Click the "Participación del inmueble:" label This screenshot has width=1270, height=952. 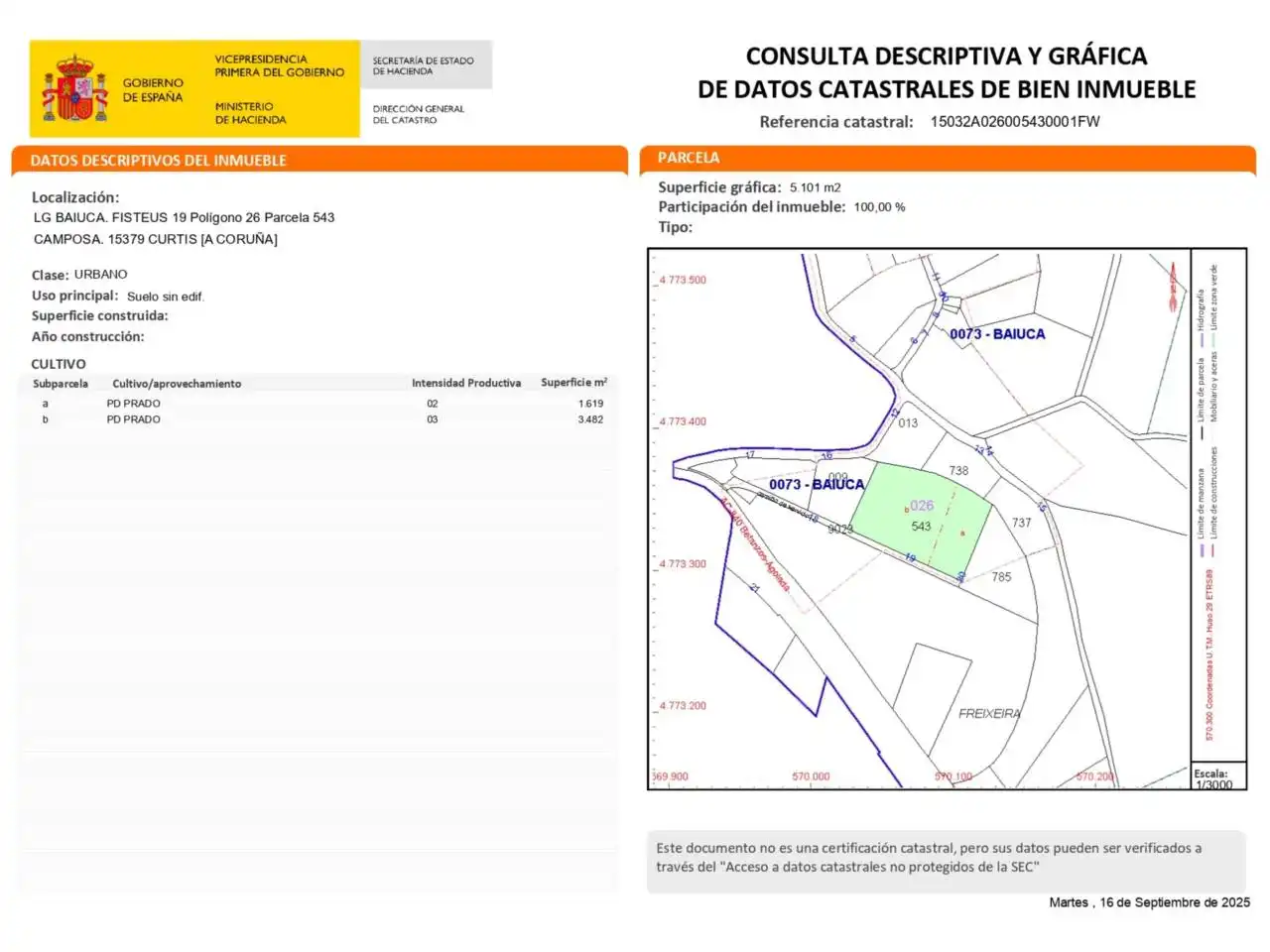pos(752,207)
